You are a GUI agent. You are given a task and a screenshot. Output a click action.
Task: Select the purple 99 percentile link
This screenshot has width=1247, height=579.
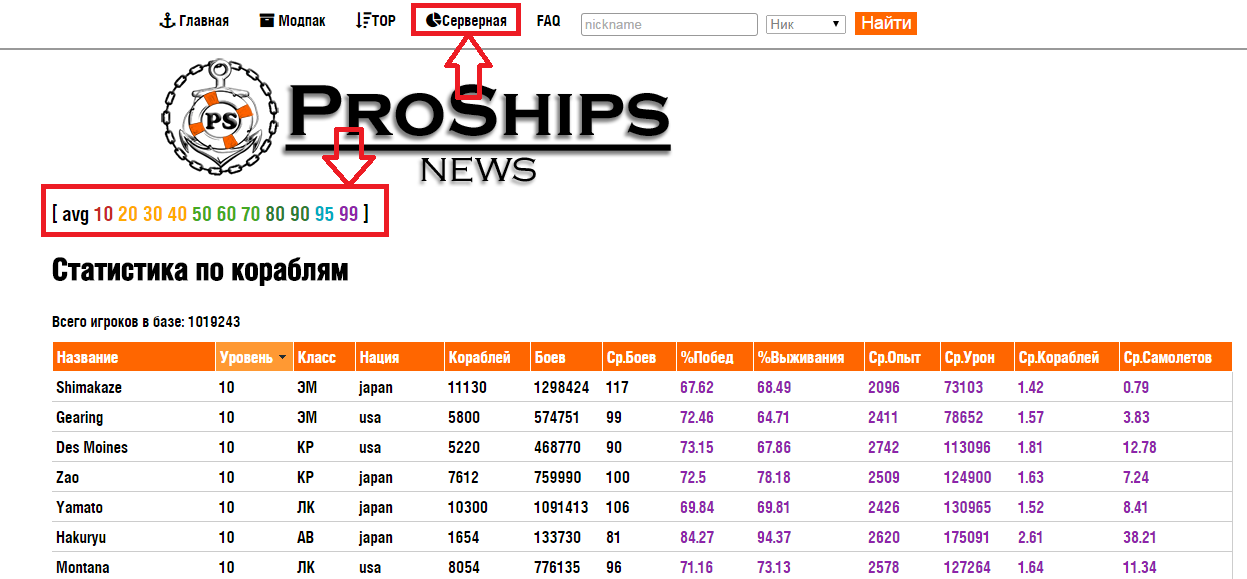348,213
